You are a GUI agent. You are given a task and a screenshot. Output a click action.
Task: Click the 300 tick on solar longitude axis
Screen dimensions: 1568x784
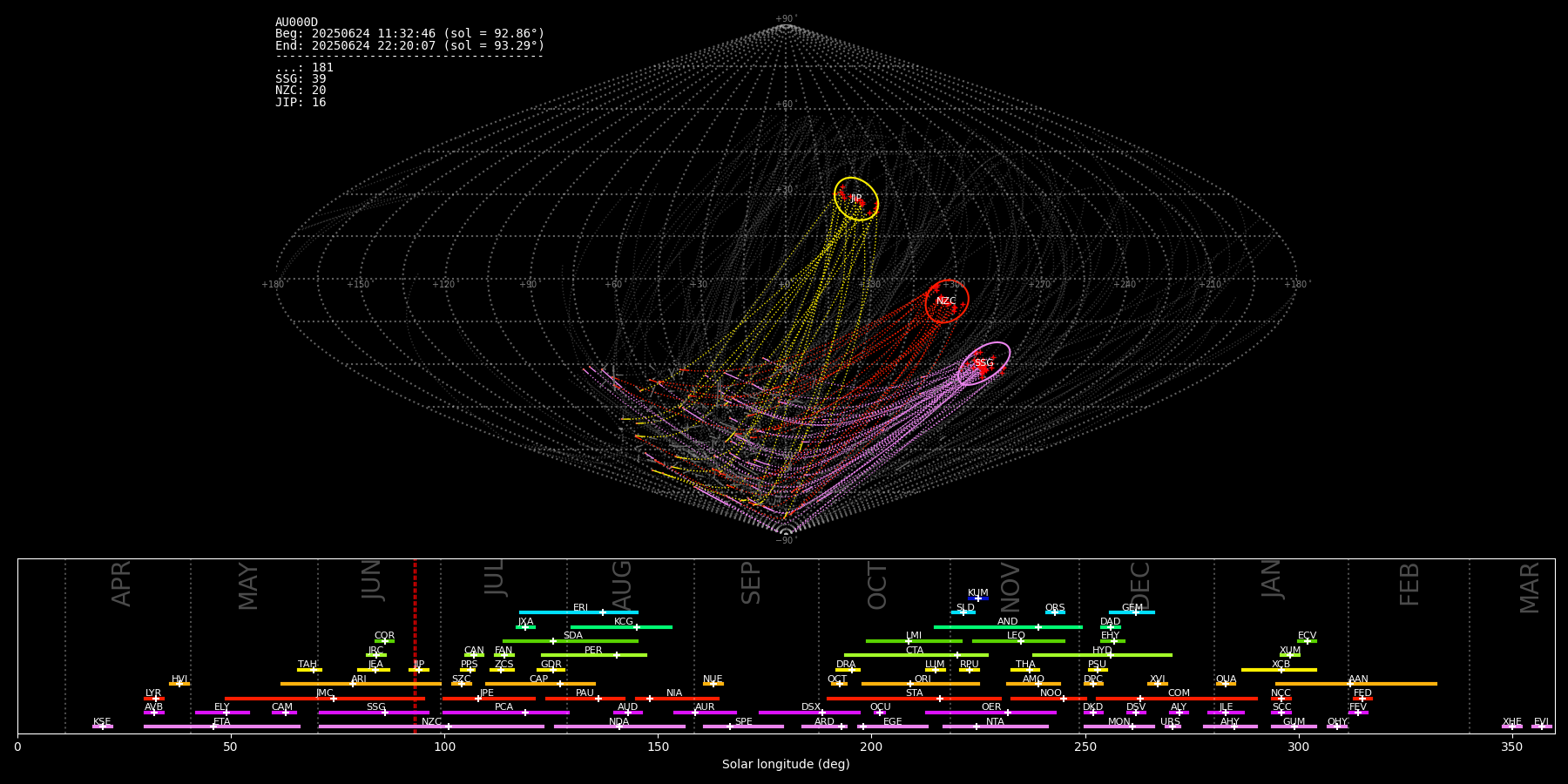click(1298, 747)
